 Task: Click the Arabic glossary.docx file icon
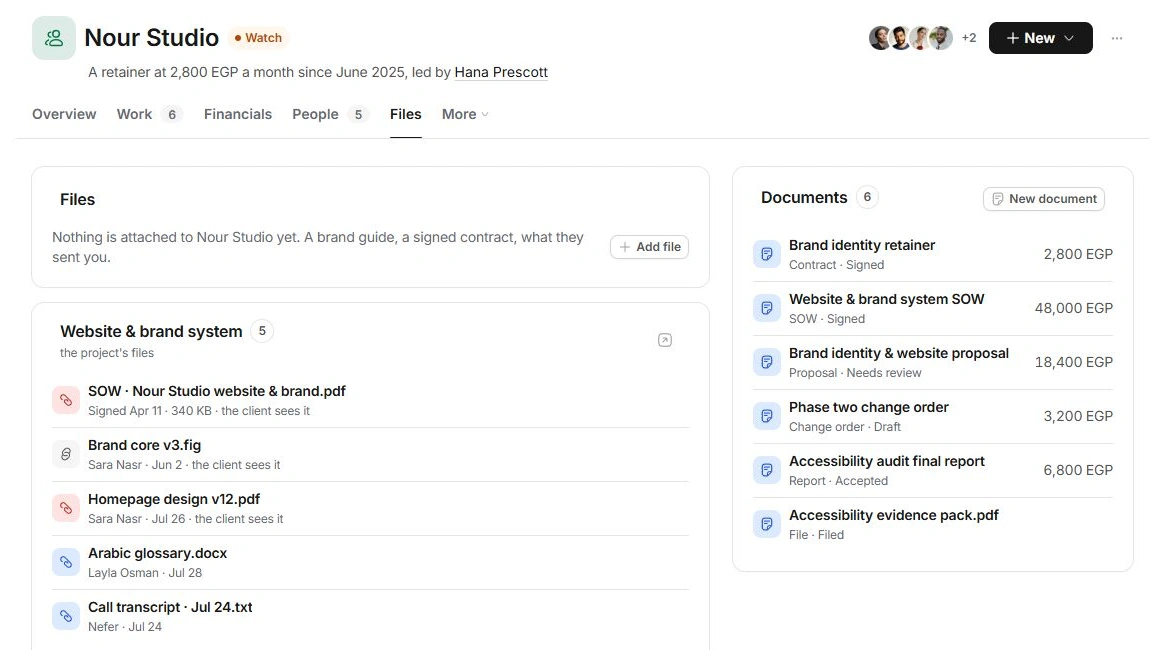point(66,562)
